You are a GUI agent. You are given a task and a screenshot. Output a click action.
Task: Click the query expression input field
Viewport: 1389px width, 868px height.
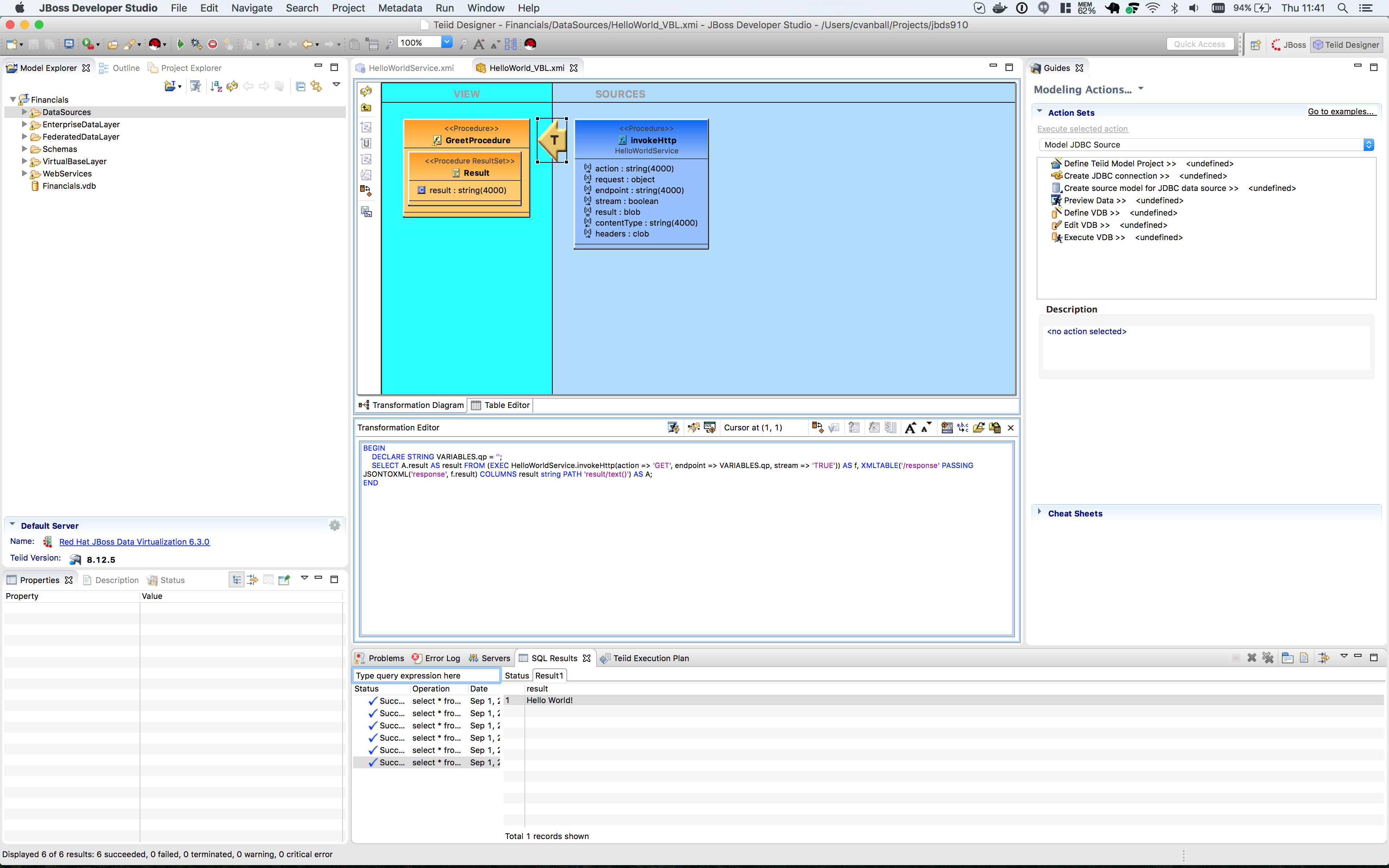pos(426,676)
